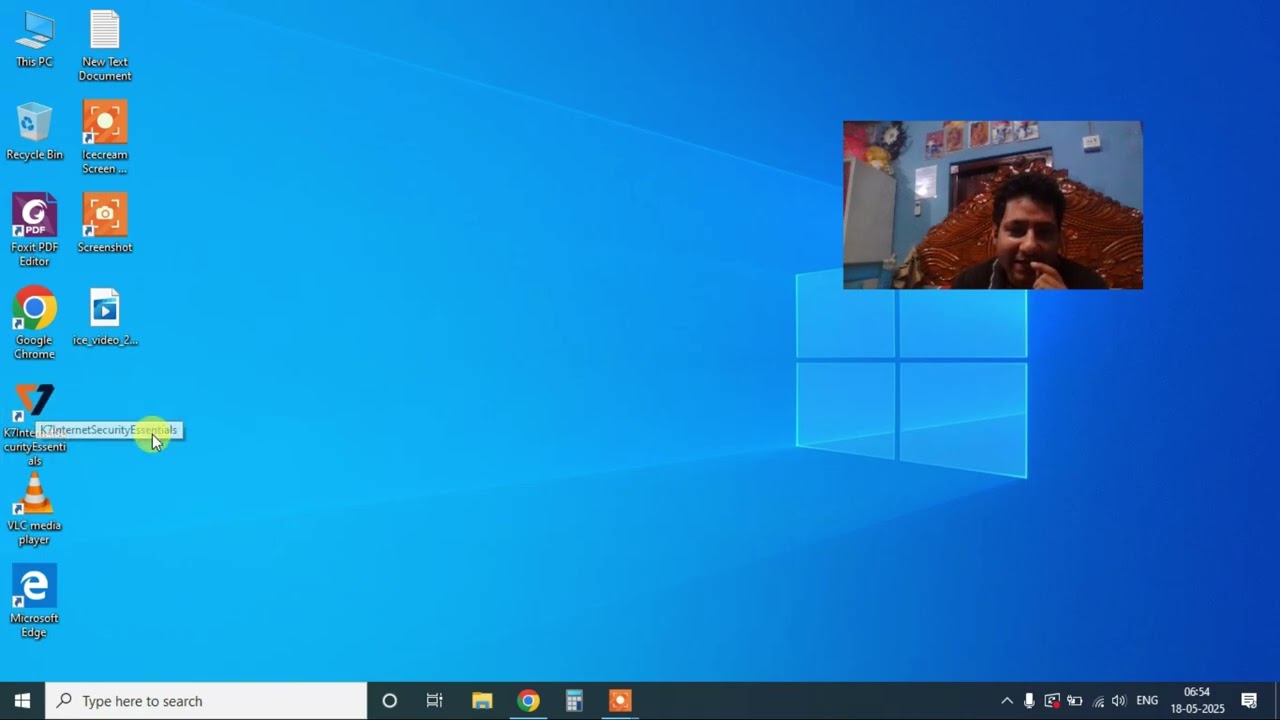Select the Foxit PDF Editor shortcut

[x=34, y=230]
